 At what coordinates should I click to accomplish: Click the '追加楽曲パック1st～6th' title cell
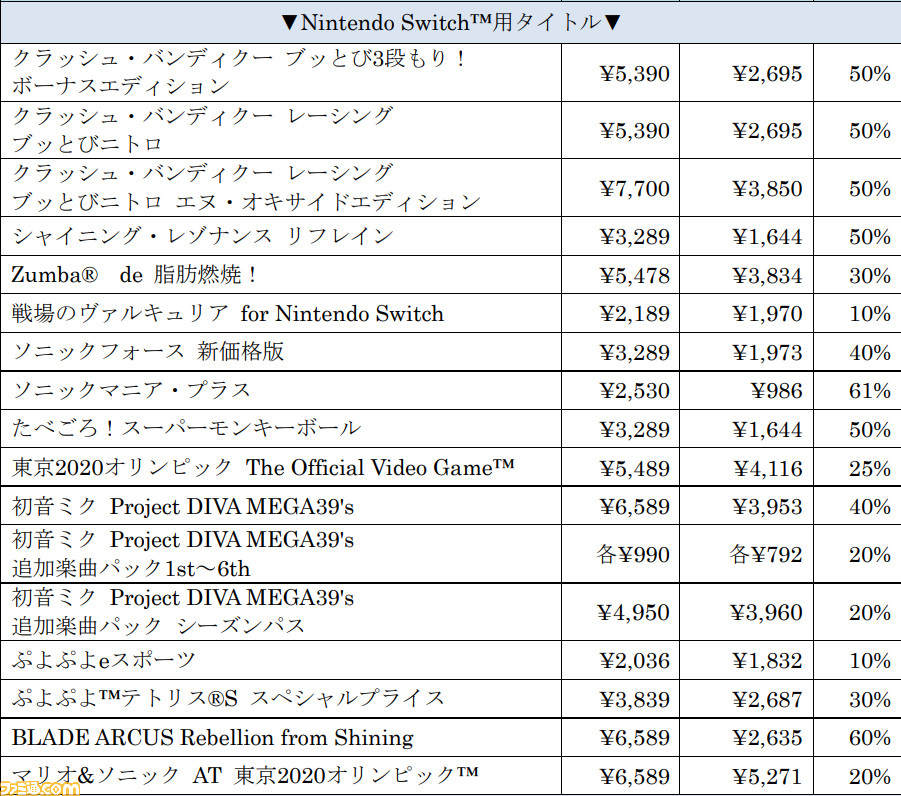pos(281,554)
